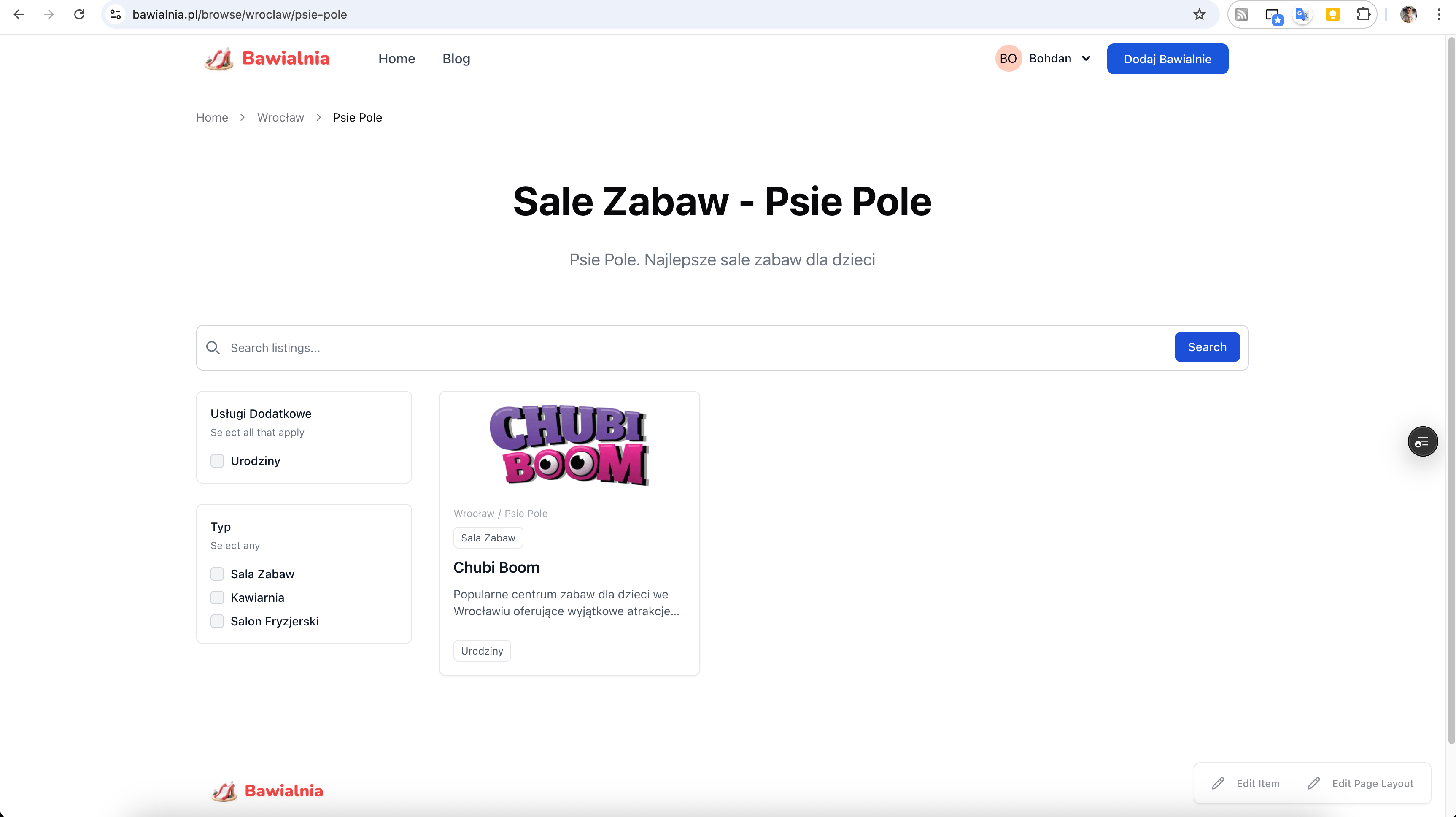This screenshot has width=1456, height=817.
Task: Click the browser reload page icon
Action: point(79,14)
